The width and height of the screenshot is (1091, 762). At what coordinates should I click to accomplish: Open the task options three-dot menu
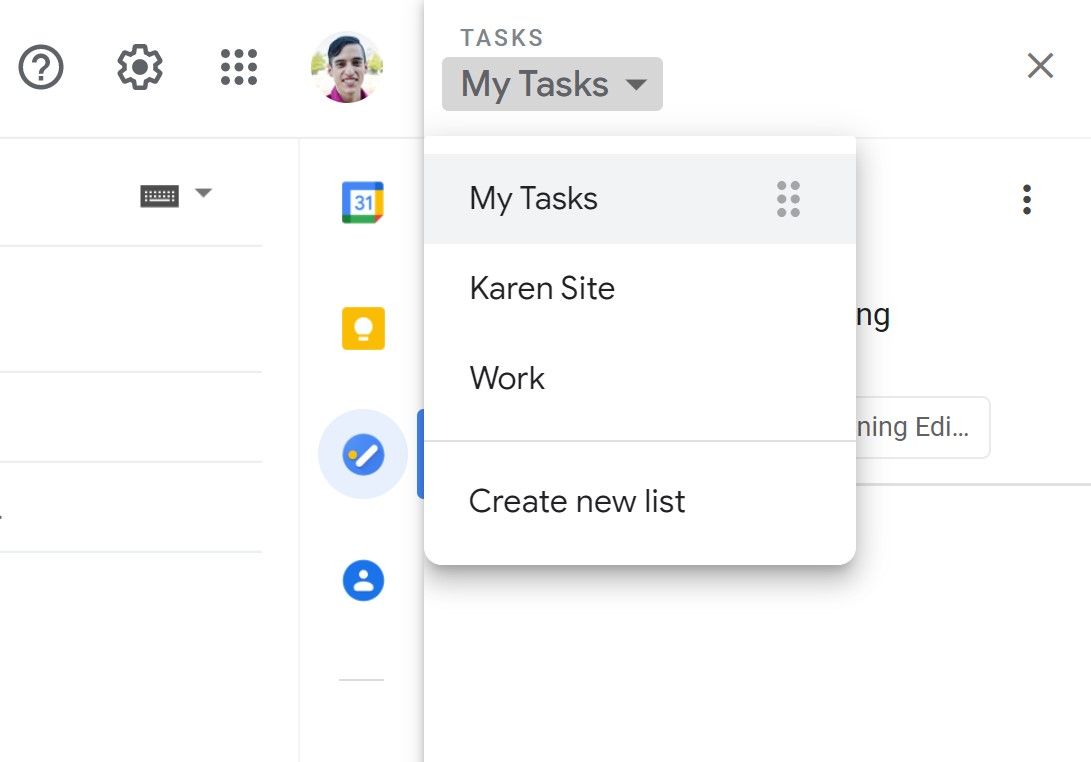coord(1026,199)
